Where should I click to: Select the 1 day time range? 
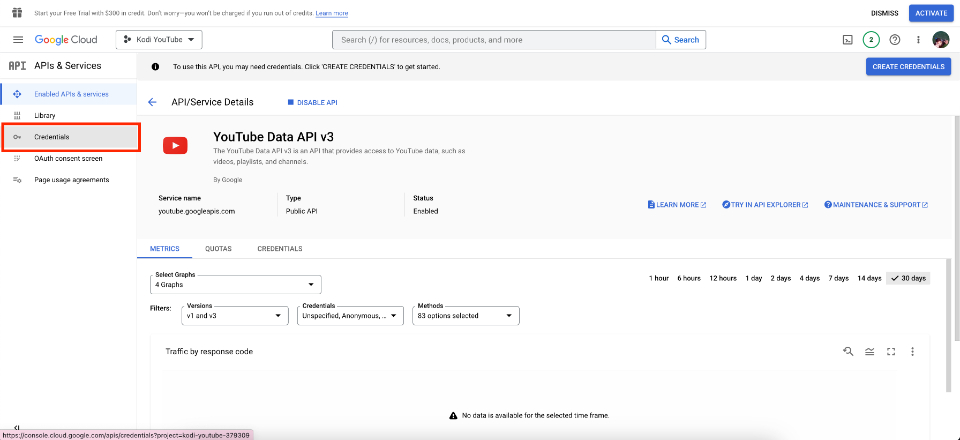(x=754, y=278)
